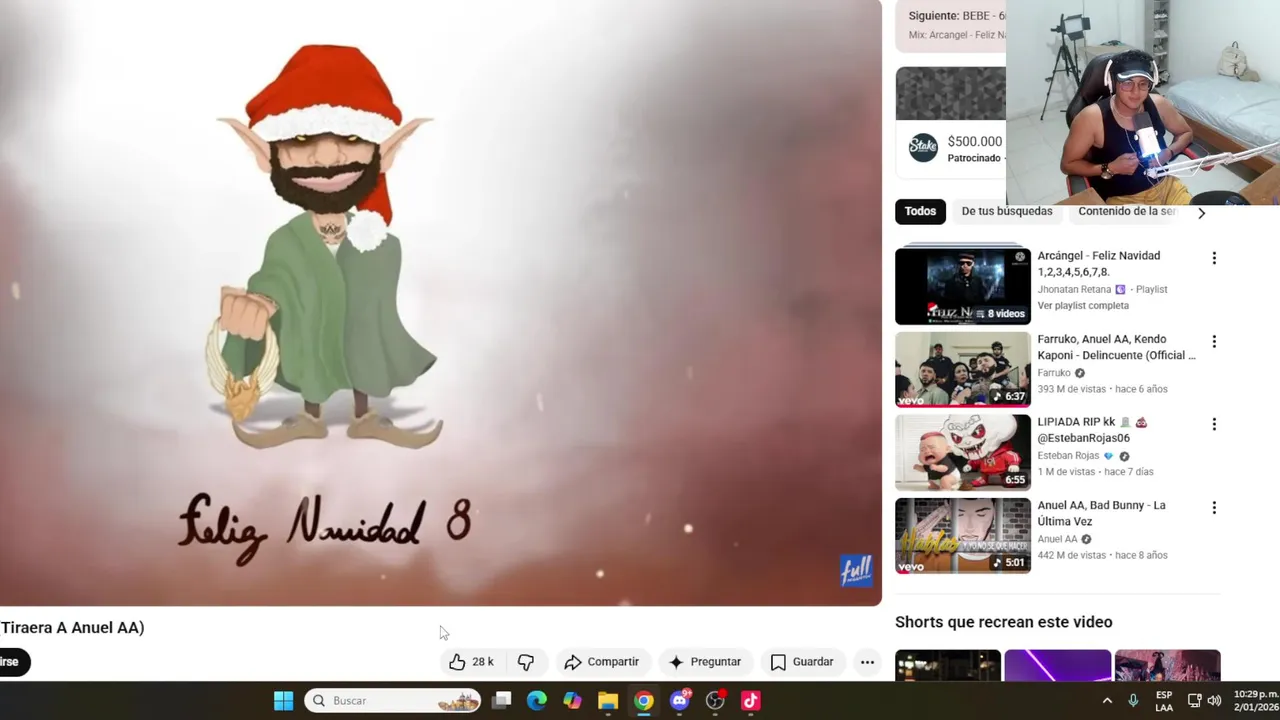Open the first Shorts thumbnail
The width and height of the screenshot is (1280, 720).
[947, 666]
